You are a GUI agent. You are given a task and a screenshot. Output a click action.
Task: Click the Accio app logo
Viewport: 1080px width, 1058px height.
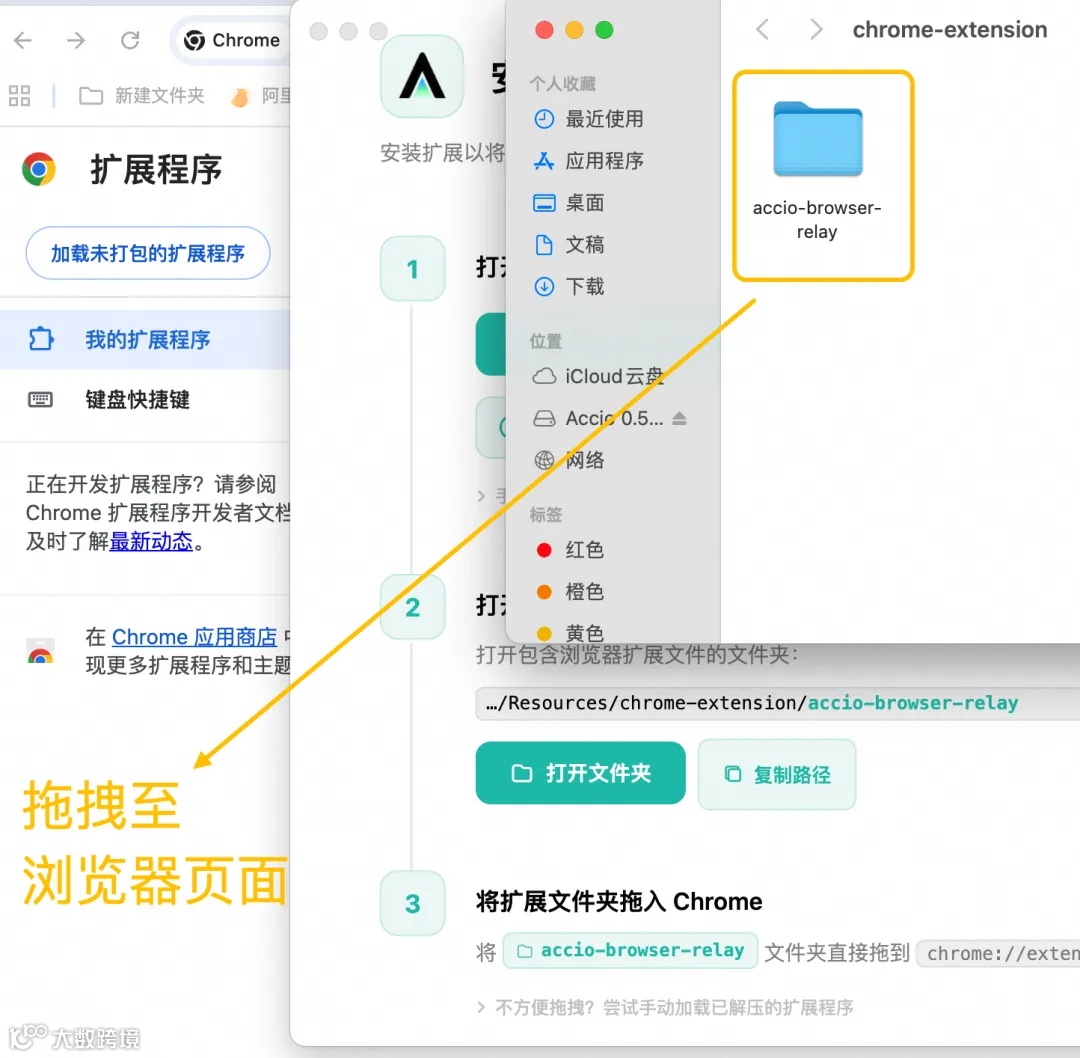(x=422, y=76)
